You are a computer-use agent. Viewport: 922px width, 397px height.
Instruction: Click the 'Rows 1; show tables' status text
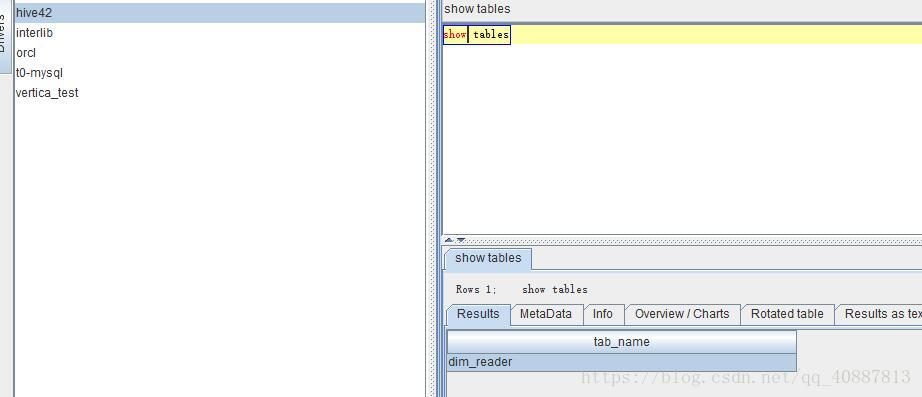pos(522,289)
